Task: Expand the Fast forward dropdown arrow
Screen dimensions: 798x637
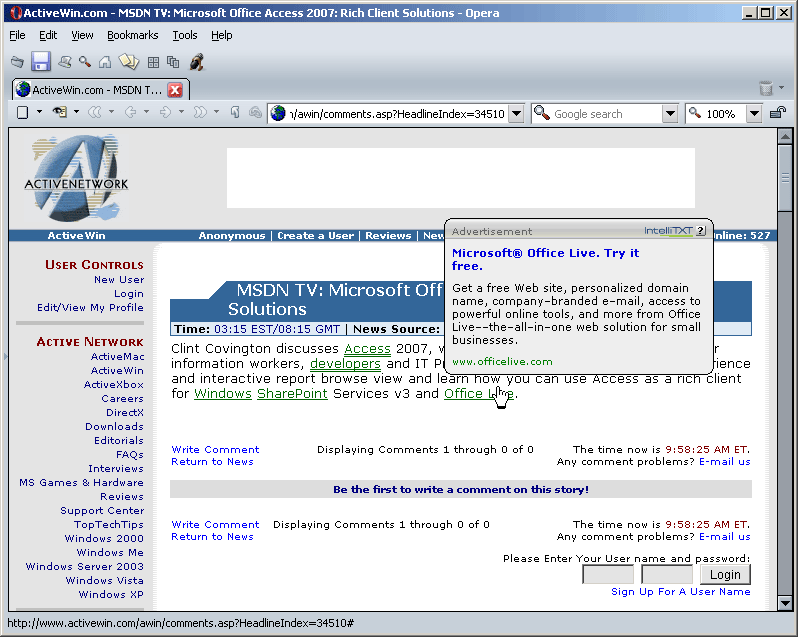Action: [x=216, y=112]
